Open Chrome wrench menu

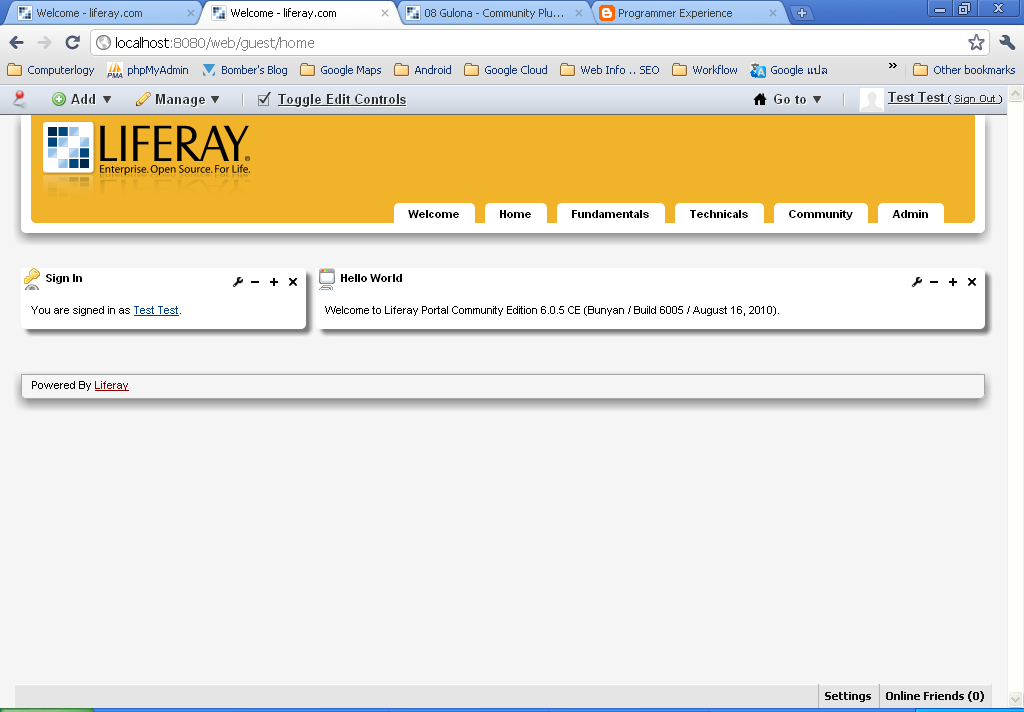1007,43
